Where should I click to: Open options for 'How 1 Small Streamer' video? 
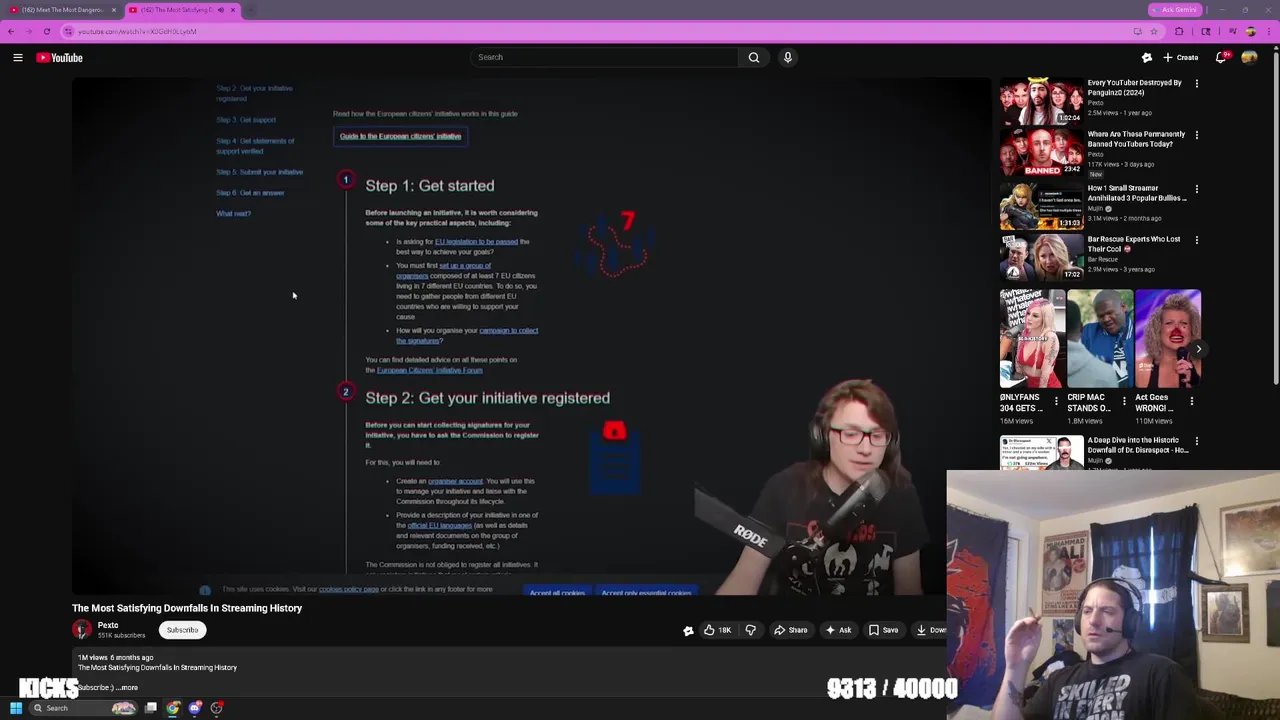[x=1196, y=189]
